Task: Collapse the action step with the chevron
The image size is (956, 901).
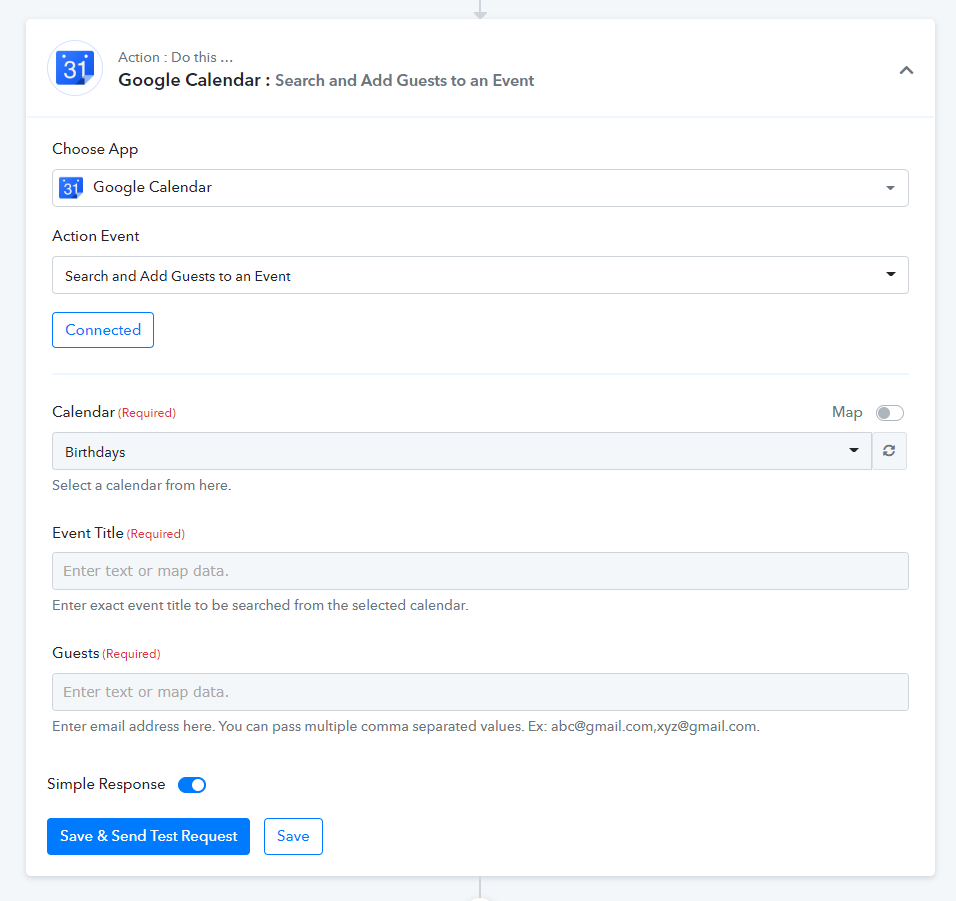Action: pos(906,70)
